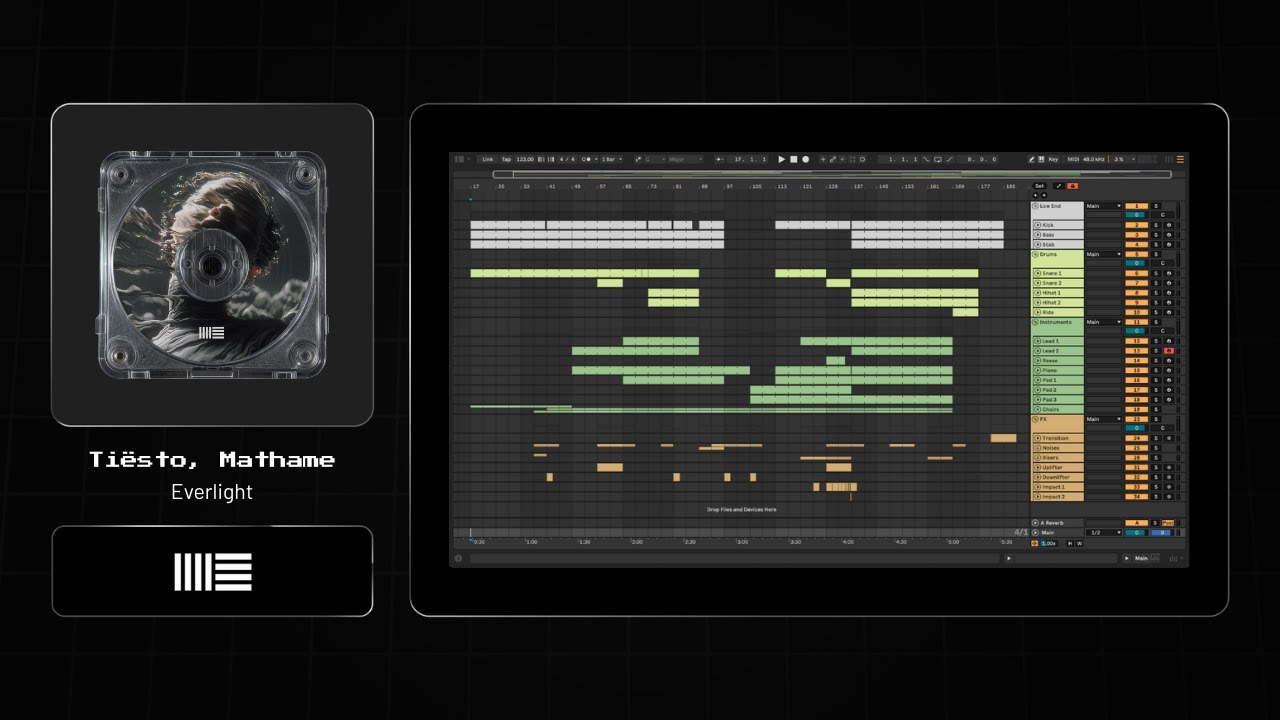Click the Main track blue volume field
This screenshot has height=720, width=1280.
coord(1162,533)
